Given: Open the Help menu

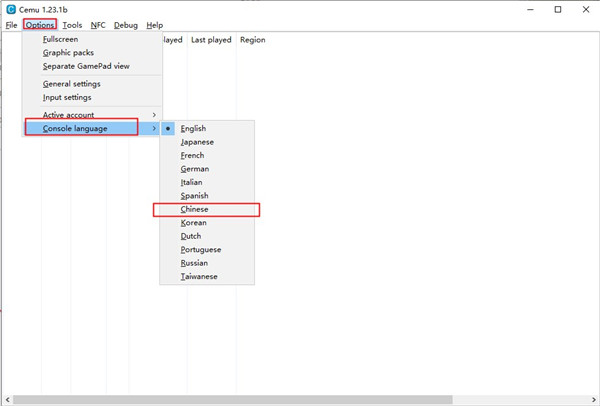Looking at the screenshot, I should [x=154, y=25].
